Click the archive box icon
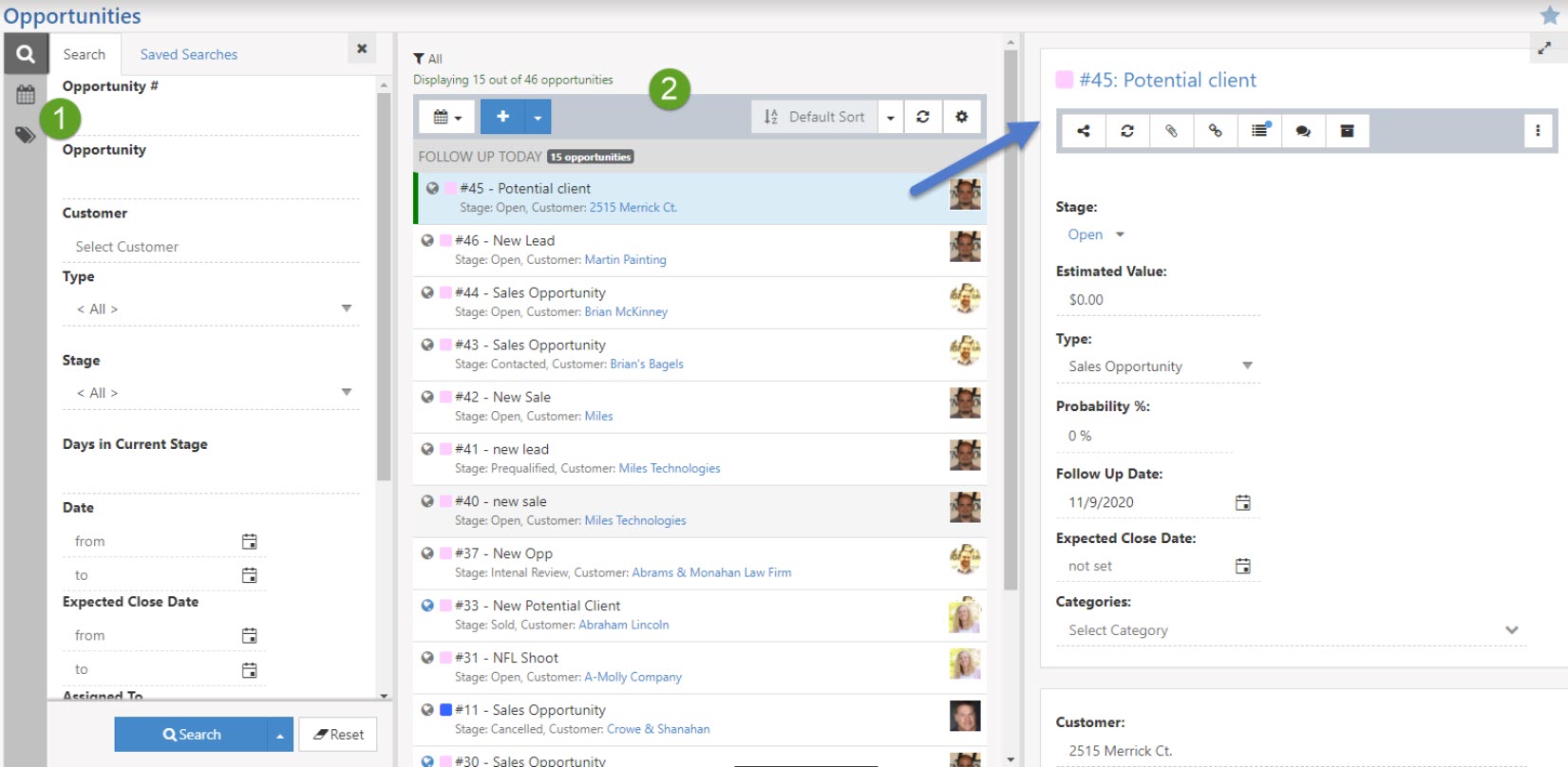This screenshot has height=767, width=1568. (x=1347, y=131)
